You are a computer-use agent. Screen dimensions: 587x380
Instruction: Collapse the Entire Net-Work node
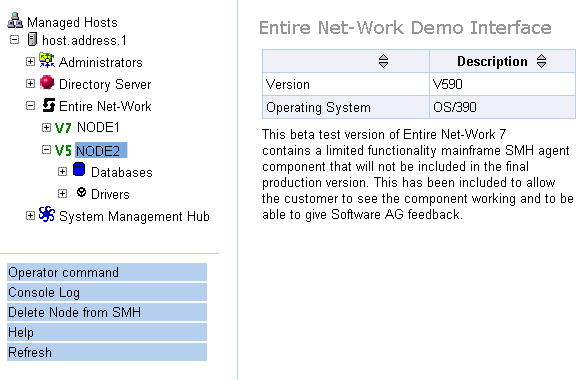click(x=30, y=106)
